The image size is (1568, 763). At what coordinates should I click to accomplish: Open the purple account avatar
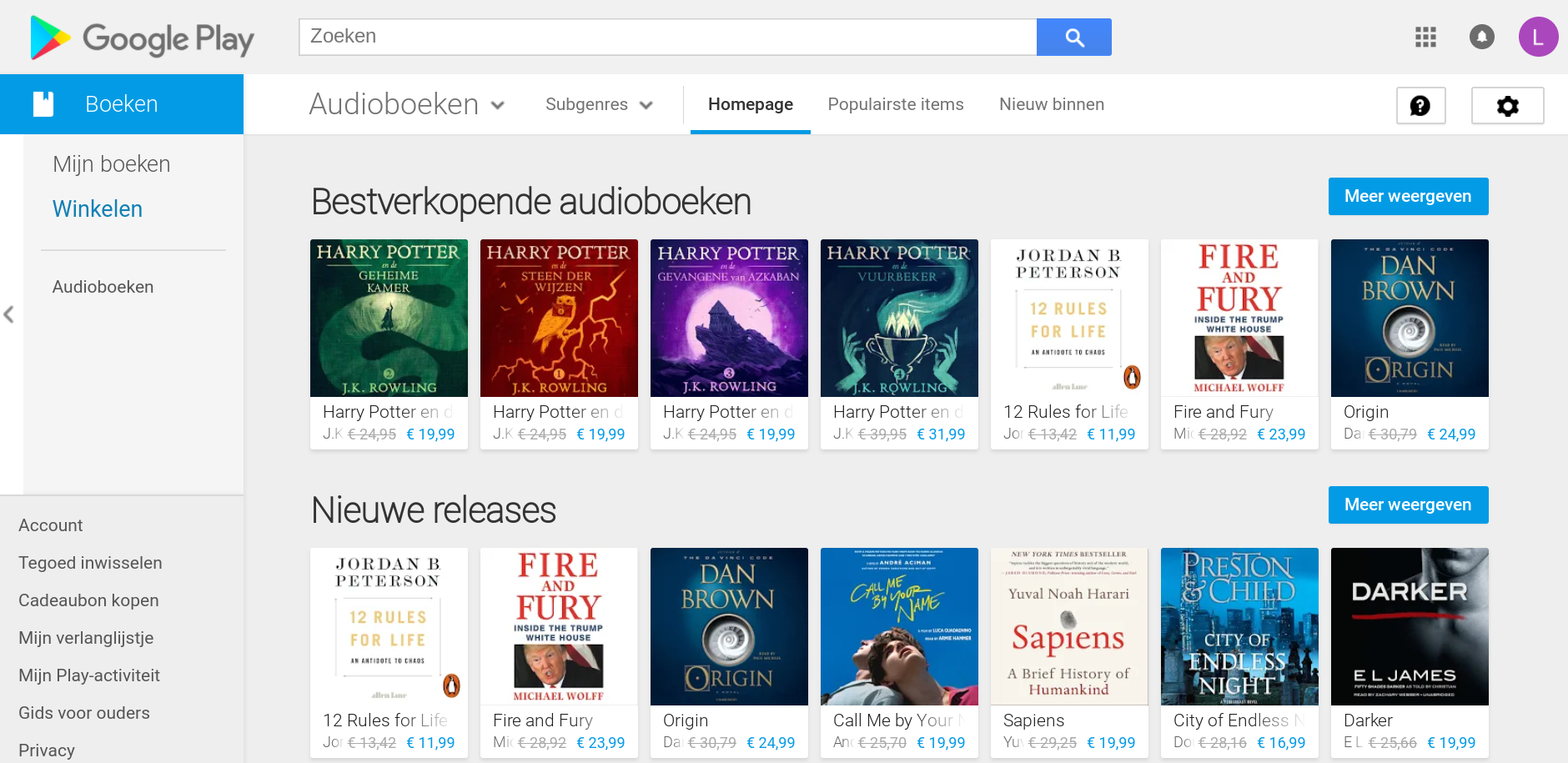1538,38
